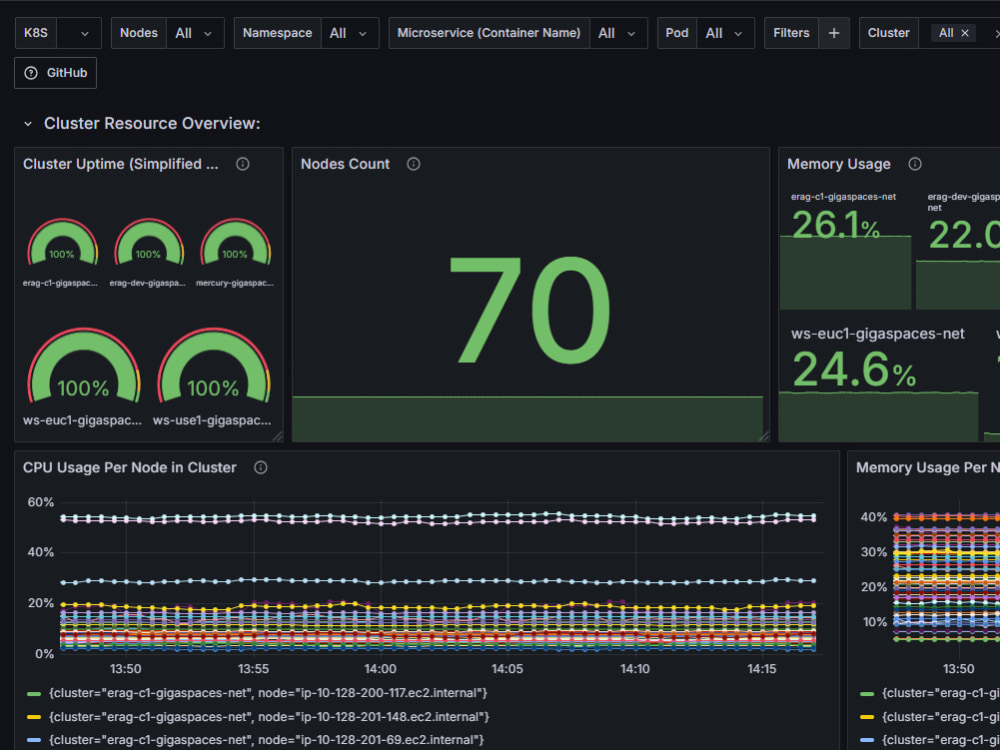Image resolution: width=1000 pixels, height=750 pixels.
Task: Click the Memory Usage panel info icon
Action: click(x=915, y=164)
